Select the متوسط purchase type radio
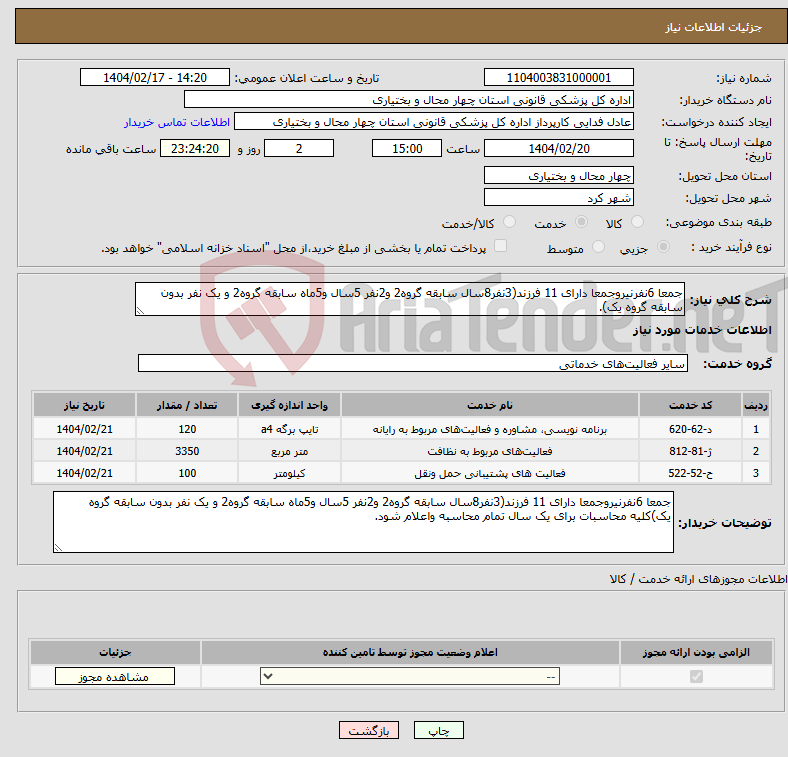This screenshot has height=757, width=788. [598, 247]
